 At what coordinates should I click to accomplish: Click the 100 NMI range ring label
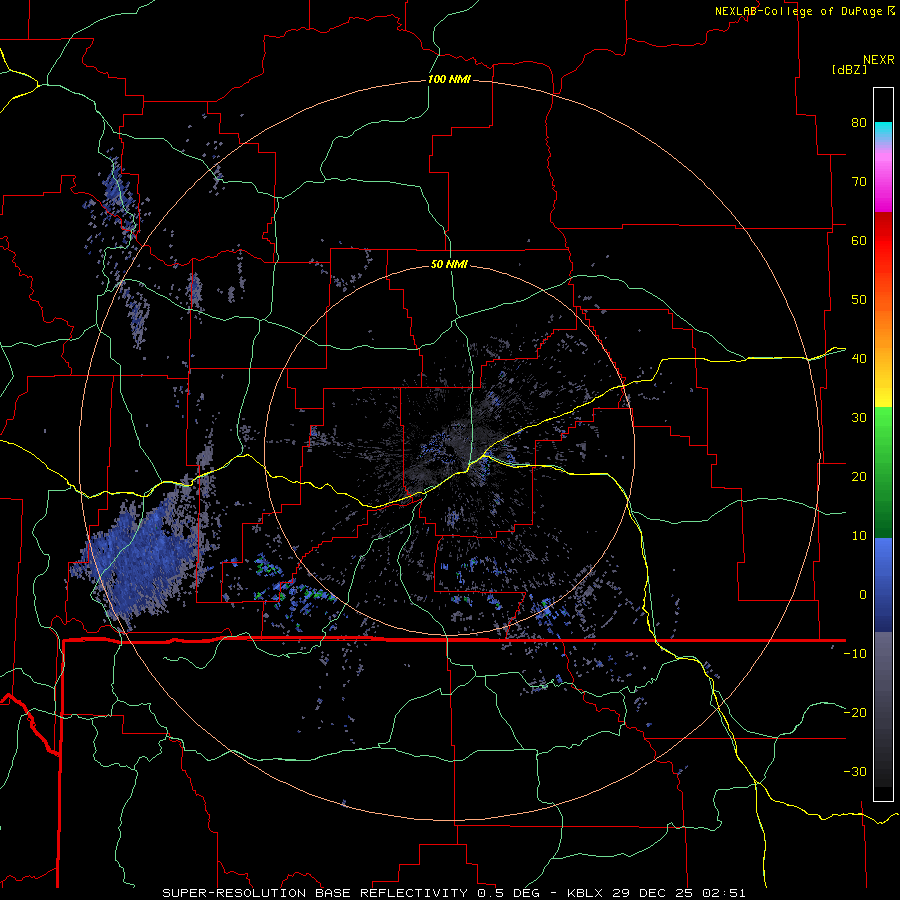449,79
